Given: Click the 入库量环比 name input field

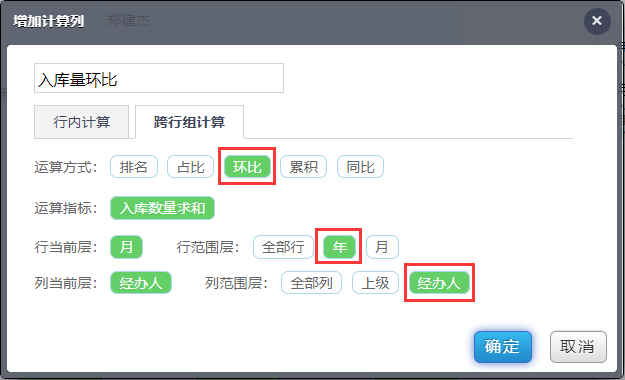Looking at the screenshot, I should (159, 78).
